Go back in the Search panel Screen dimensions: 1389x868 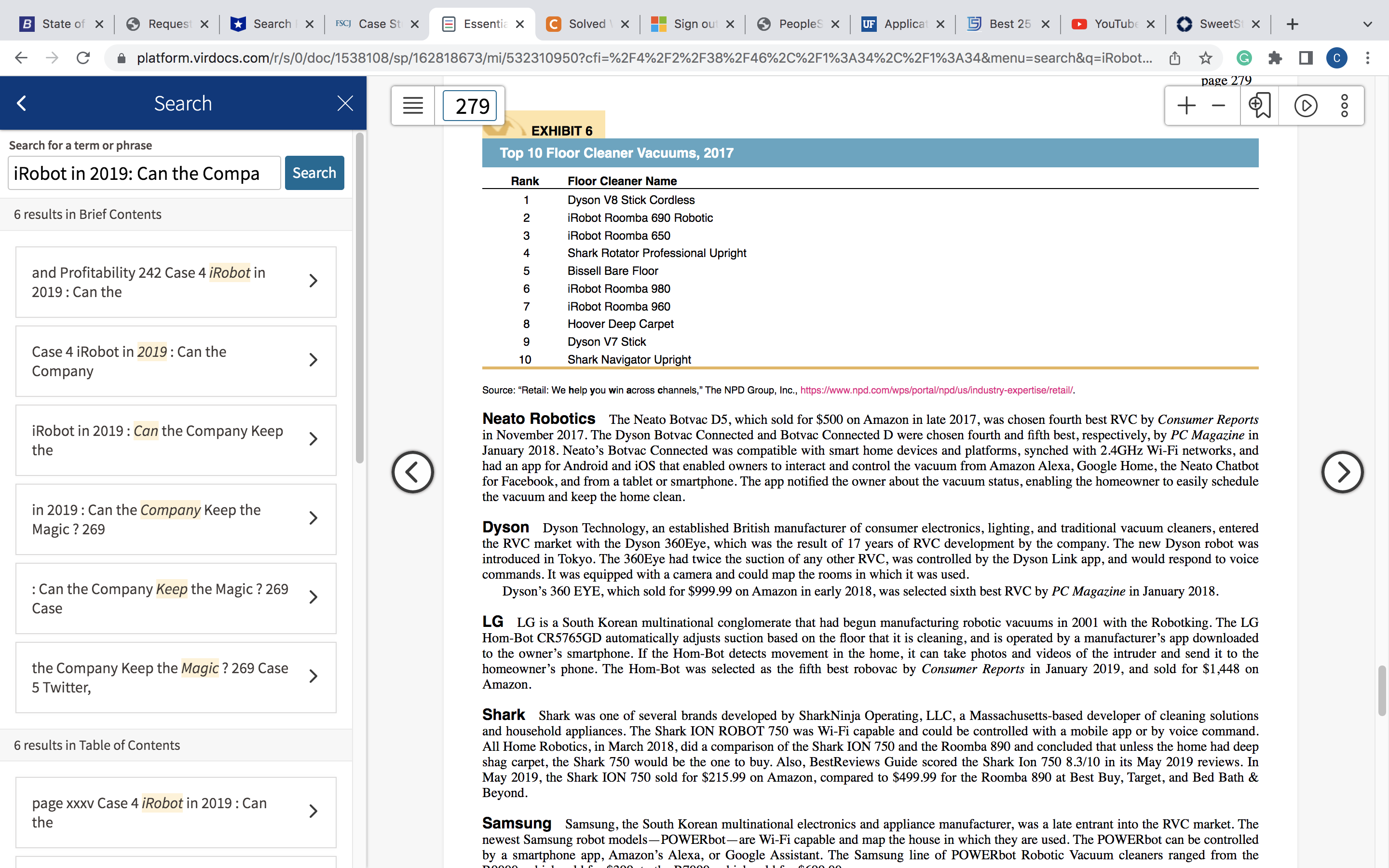[22, 103]
